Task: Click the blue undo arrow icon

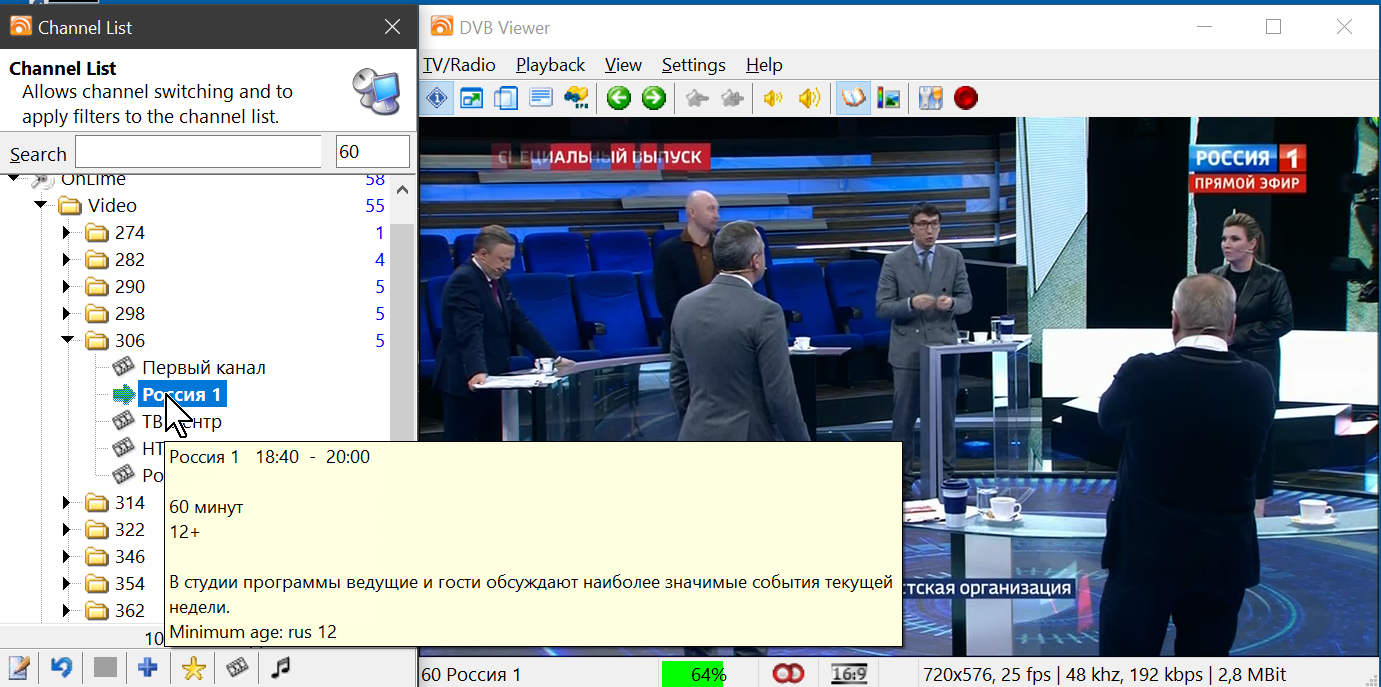Action: pyautogui.click(x=62, y=668)
